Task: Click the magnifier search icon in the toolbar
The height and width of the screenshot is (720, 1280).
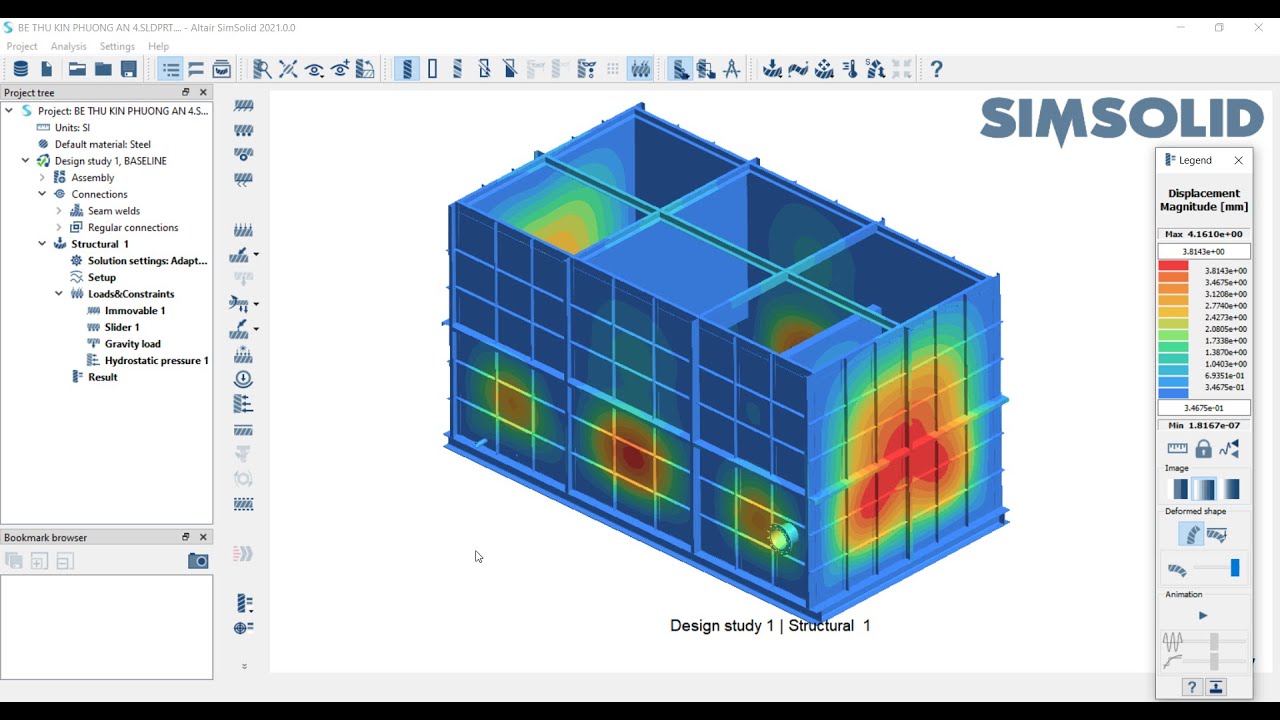Action: click(262, 69)
